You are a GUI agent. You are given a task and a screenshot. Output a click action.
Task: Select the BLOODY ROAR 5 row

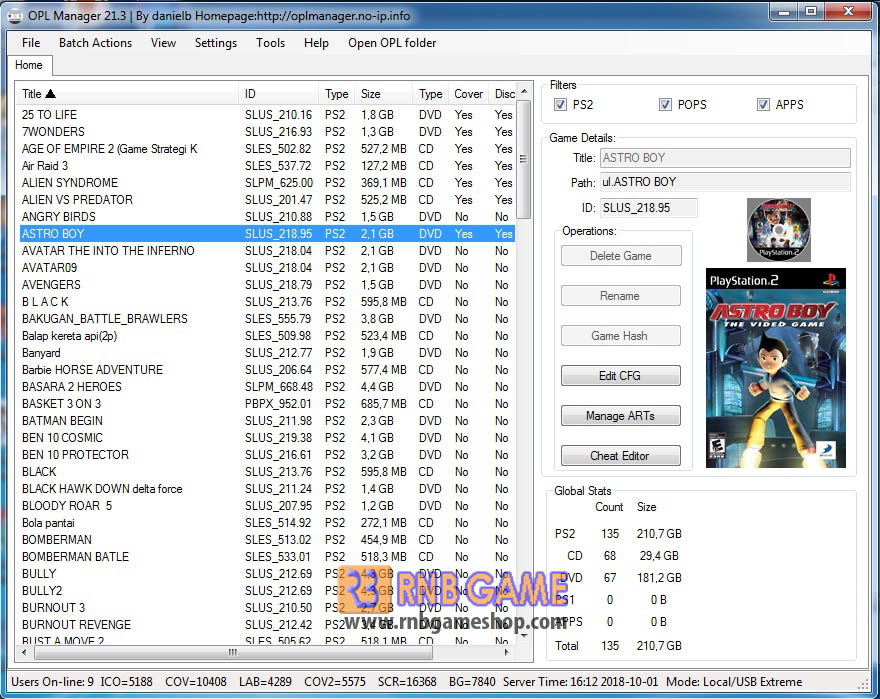[x=267, y=505]
